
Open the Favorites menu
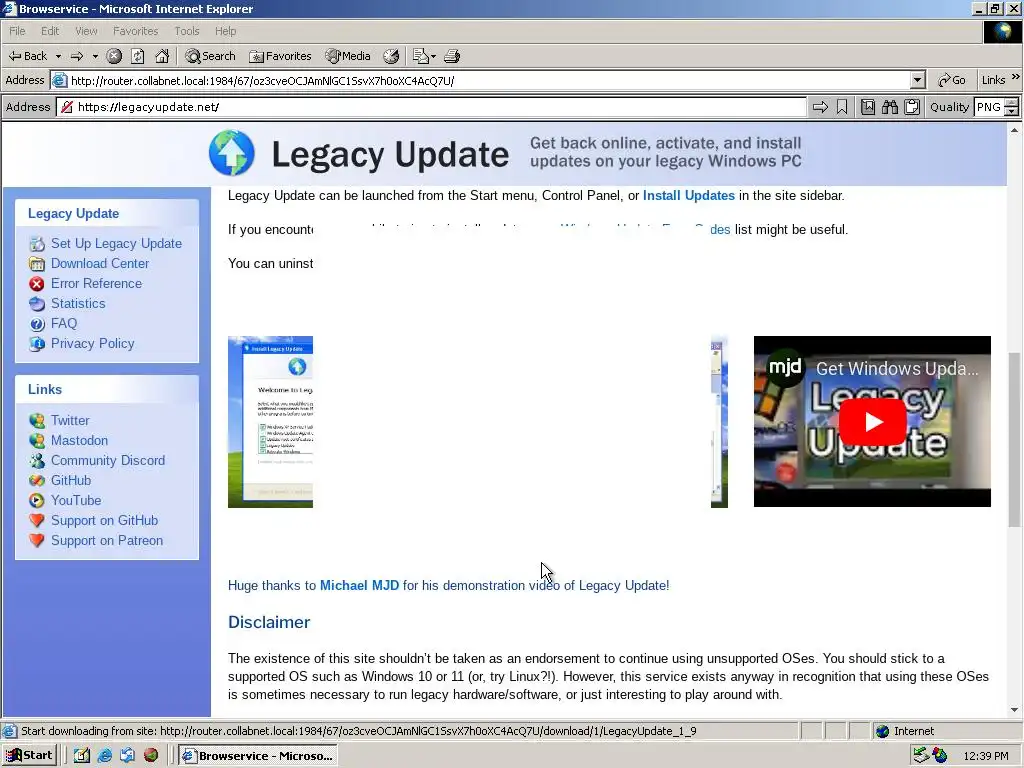click(135, 31)
